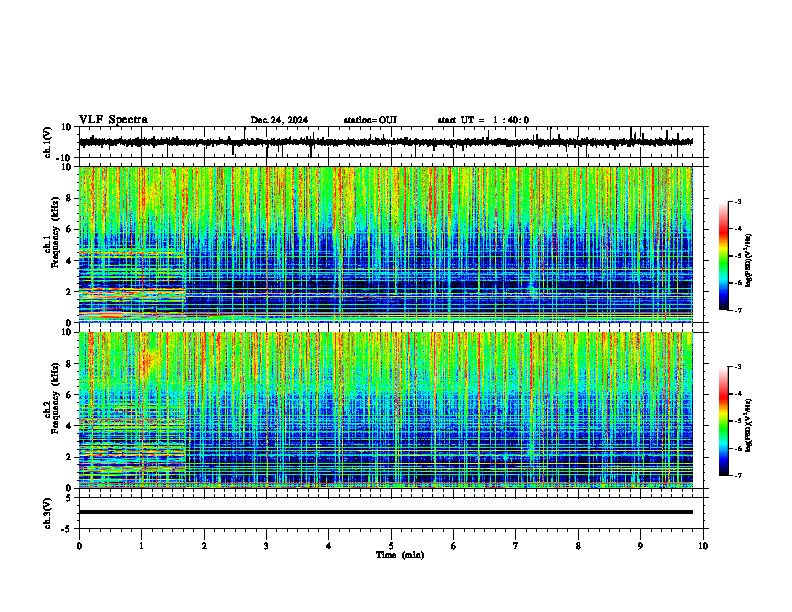The height and width of the screenshot is (612, 792).
Task: Click the 'ch.3(V)' axis label
Action: [48, 513]
